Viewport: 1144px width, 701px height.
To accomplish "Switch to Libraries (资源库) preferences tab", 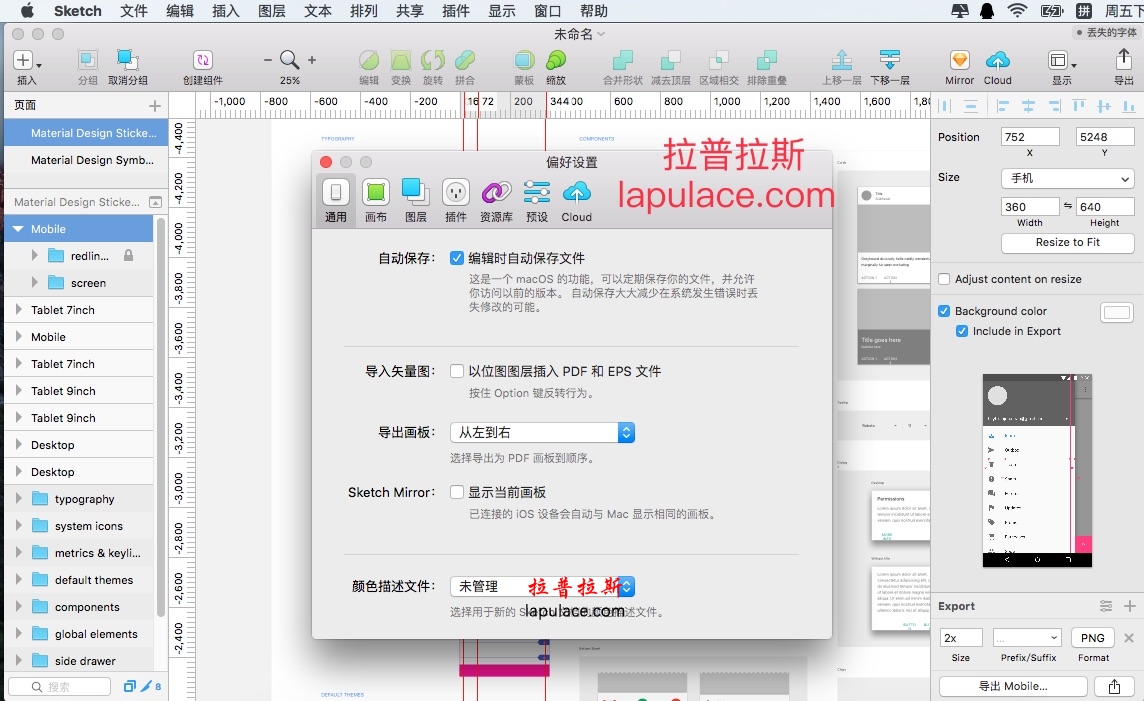I will pyautogui.click(x=496, y=201).
